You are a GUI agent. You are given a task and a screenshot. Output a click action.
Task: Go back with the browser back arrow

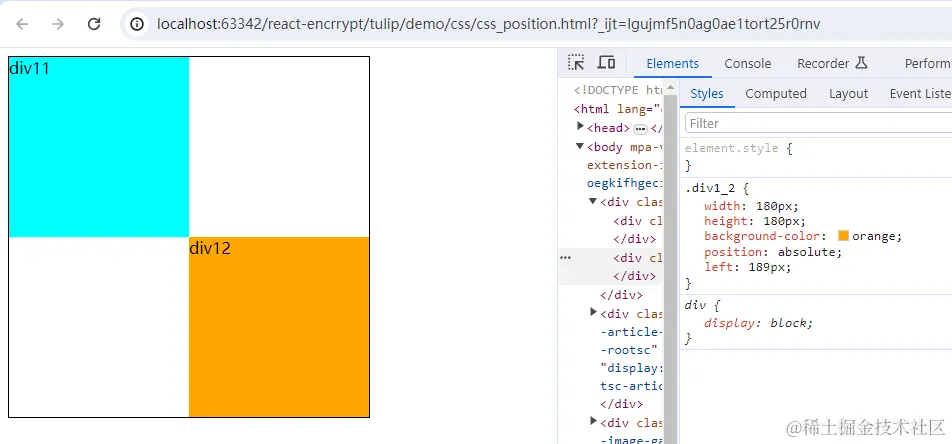pos(22,24)
